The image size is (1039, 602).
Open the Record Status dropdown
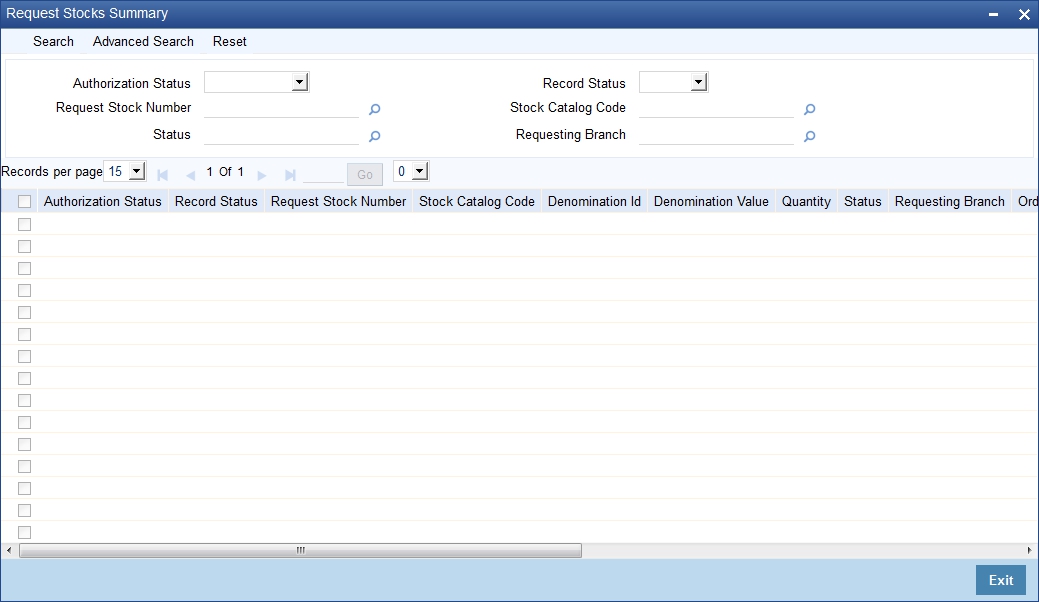coord(673,82)
